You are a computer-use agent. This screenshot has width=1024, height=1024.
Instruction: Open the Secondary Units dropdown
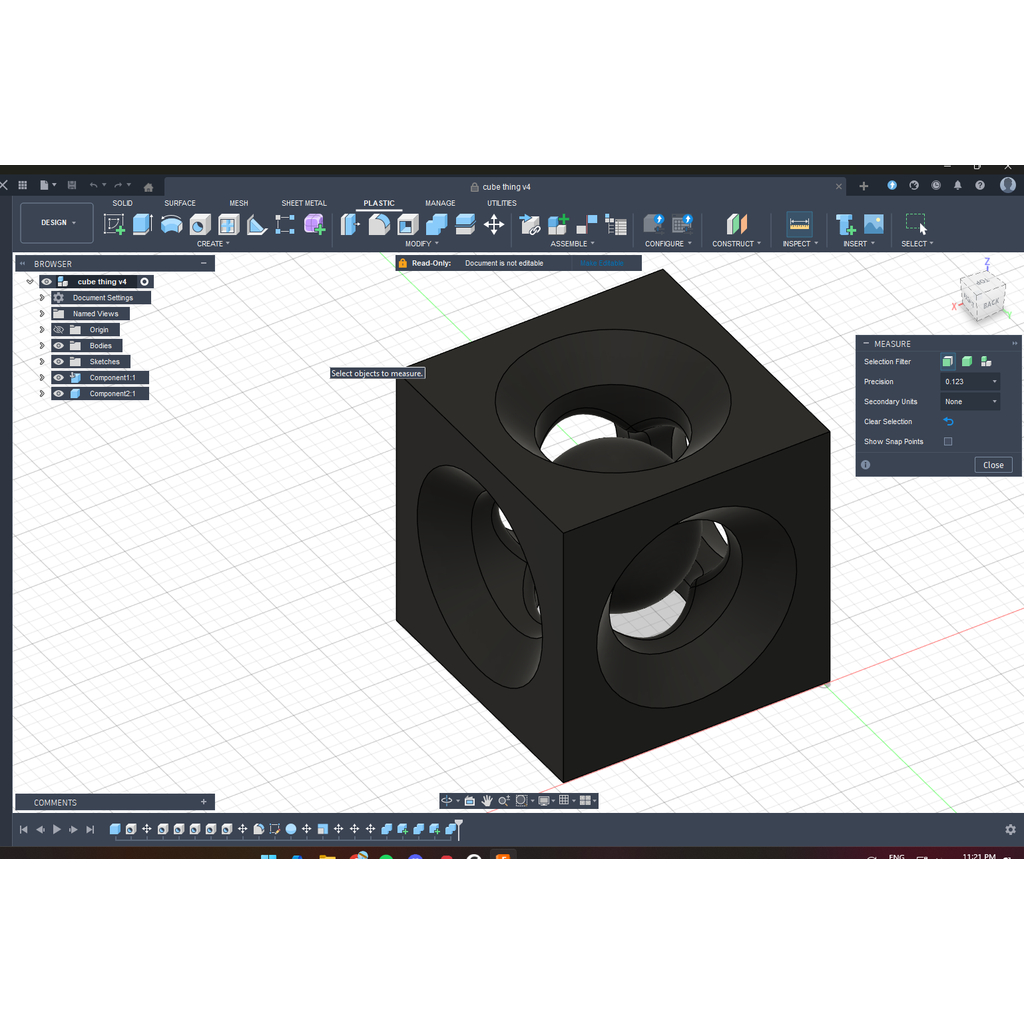[x=970, y=402]
